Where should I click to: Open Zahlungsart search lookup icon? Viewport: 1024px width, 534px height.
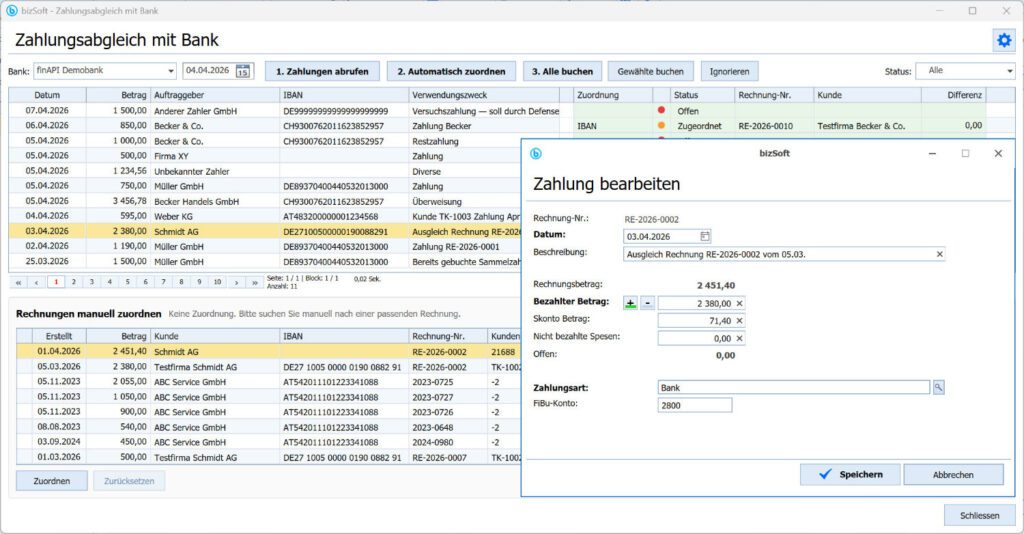[x=938, y=388]
